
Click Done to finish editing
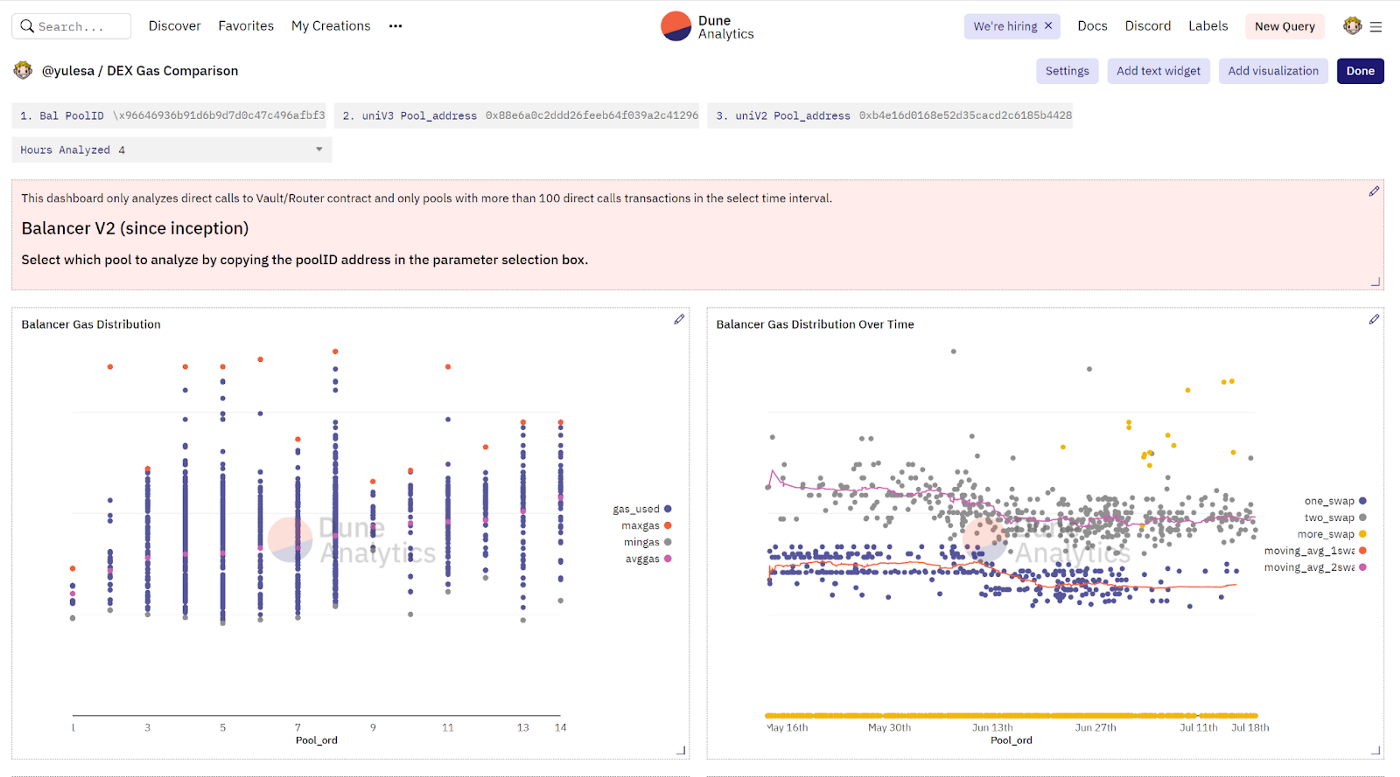click(1360, 71)
